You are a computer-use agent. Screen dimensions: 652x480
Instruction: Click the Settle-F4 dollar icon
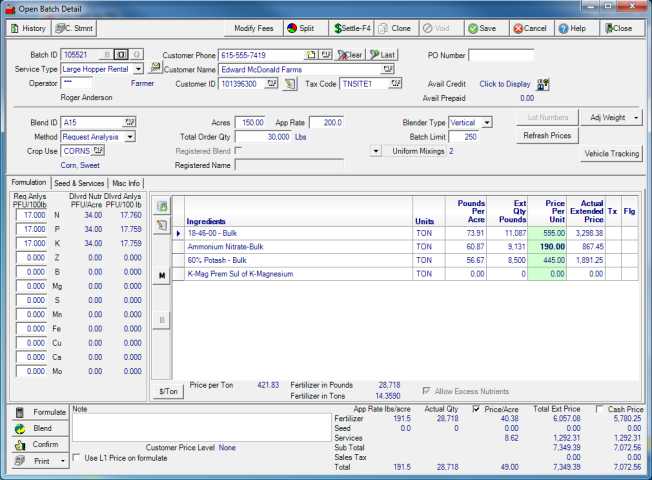(339, 29)
